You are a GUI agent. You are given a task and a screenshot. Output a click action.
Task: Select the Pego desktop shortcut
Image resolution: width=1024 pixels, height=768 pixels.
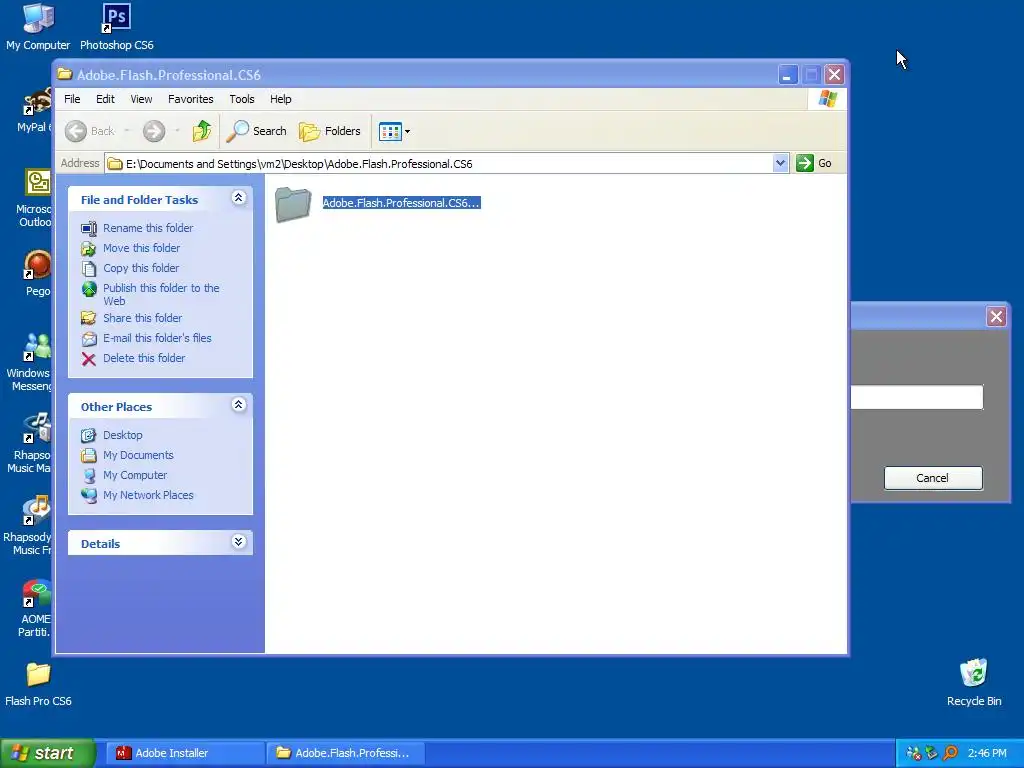38,274
